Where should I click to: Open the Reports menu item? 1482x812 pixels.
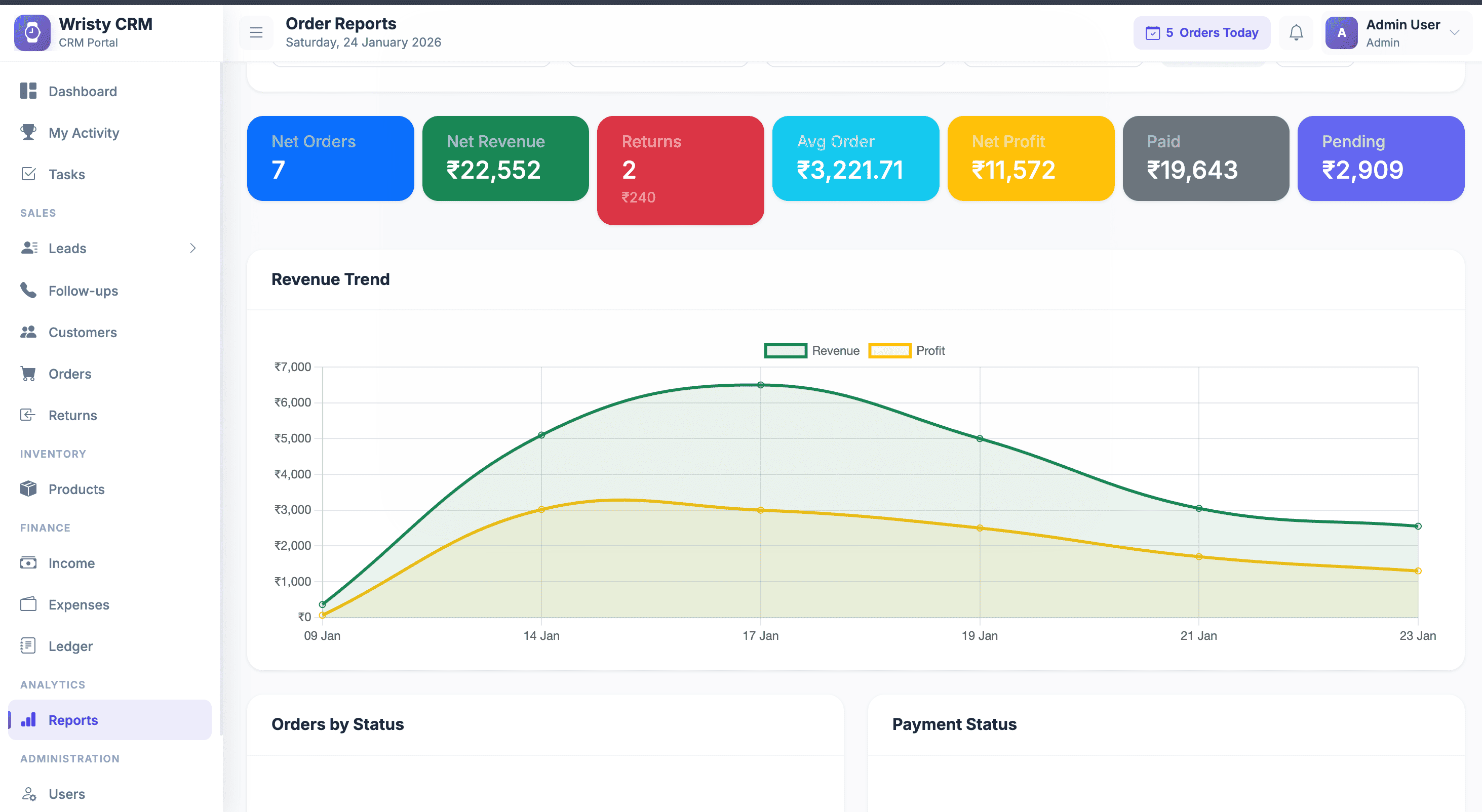click(73, 720)
